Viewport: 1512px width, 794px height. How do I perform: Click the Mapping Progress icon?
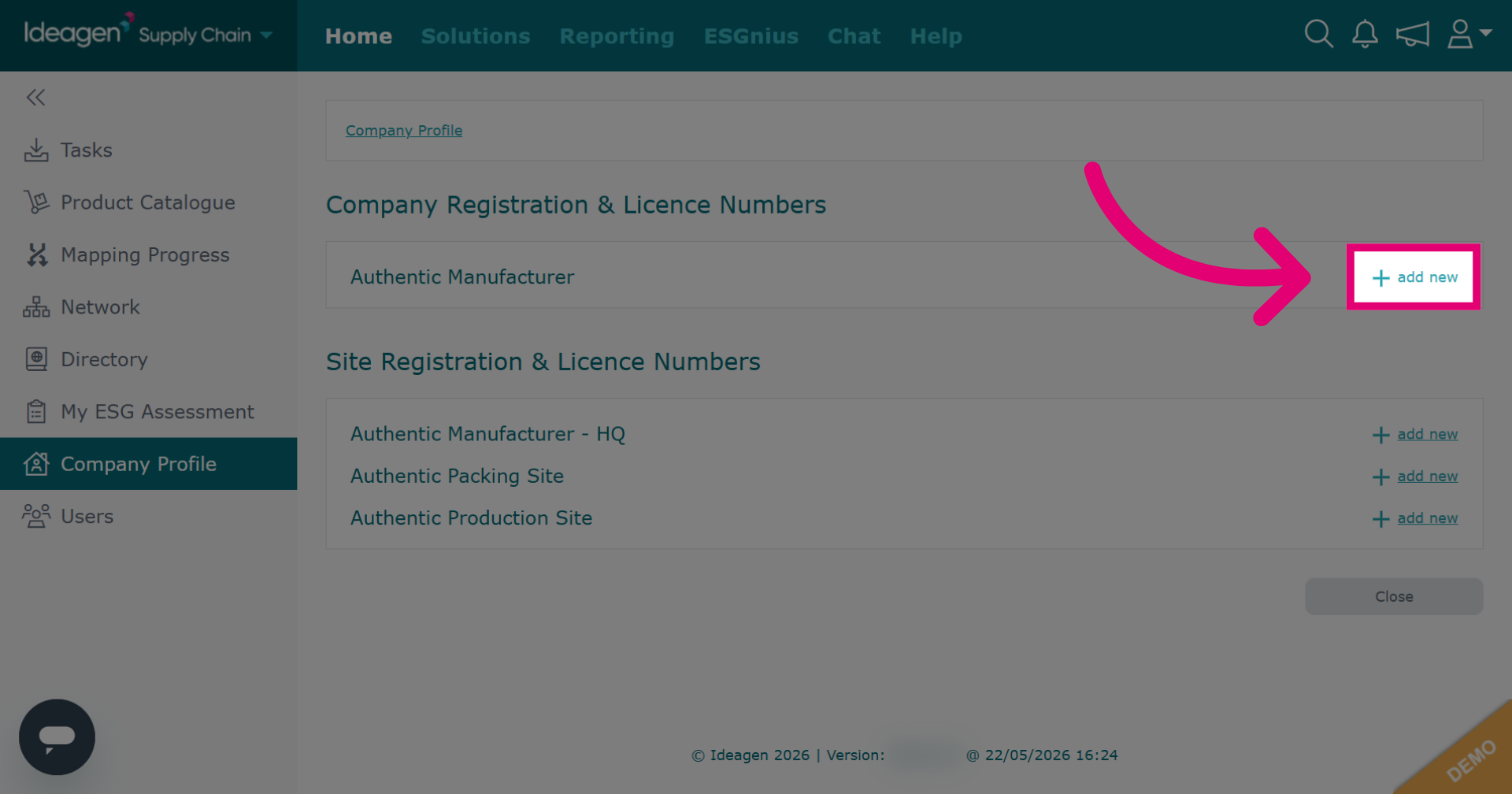point(36,254)
